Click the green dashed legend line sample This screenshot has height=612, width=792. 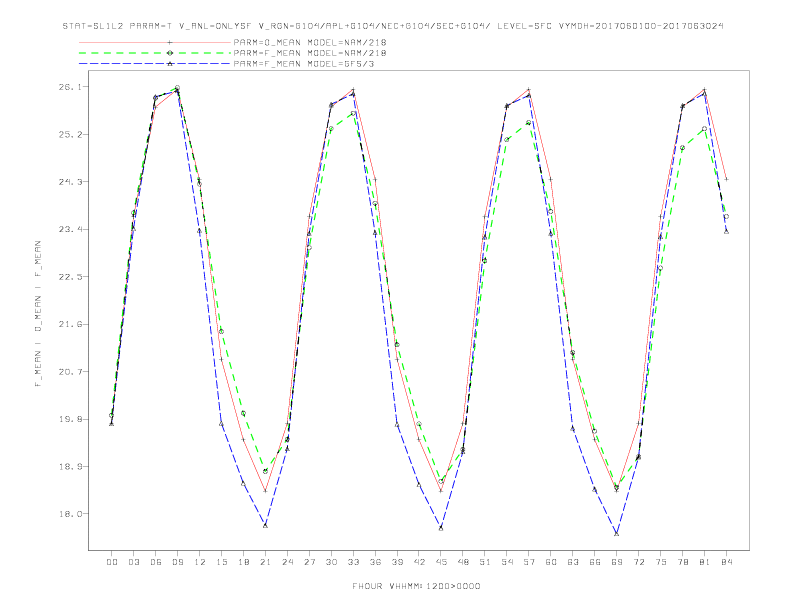155,53
